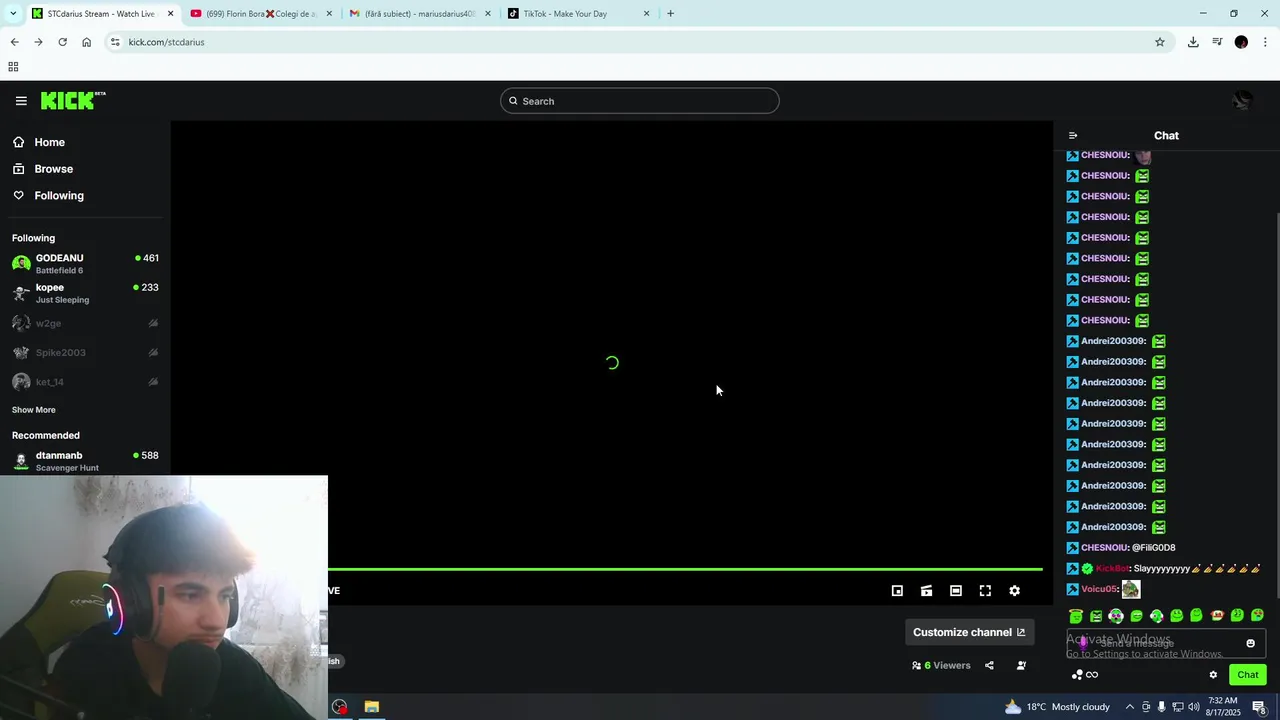The height and width of the screenshot is (720, 1280).
Task: Enter fullscreen on the video player
Action: (985, 591)
